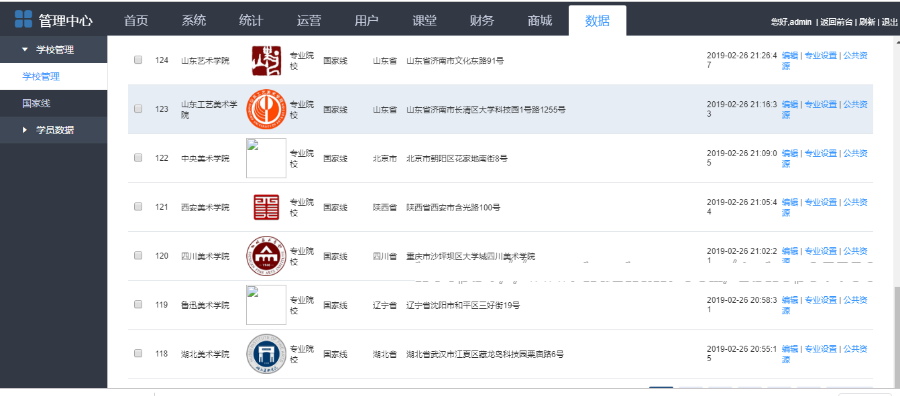900x396 pixels.
Task: Click the broken image for 中央美术学院
Action: (266, 158)
